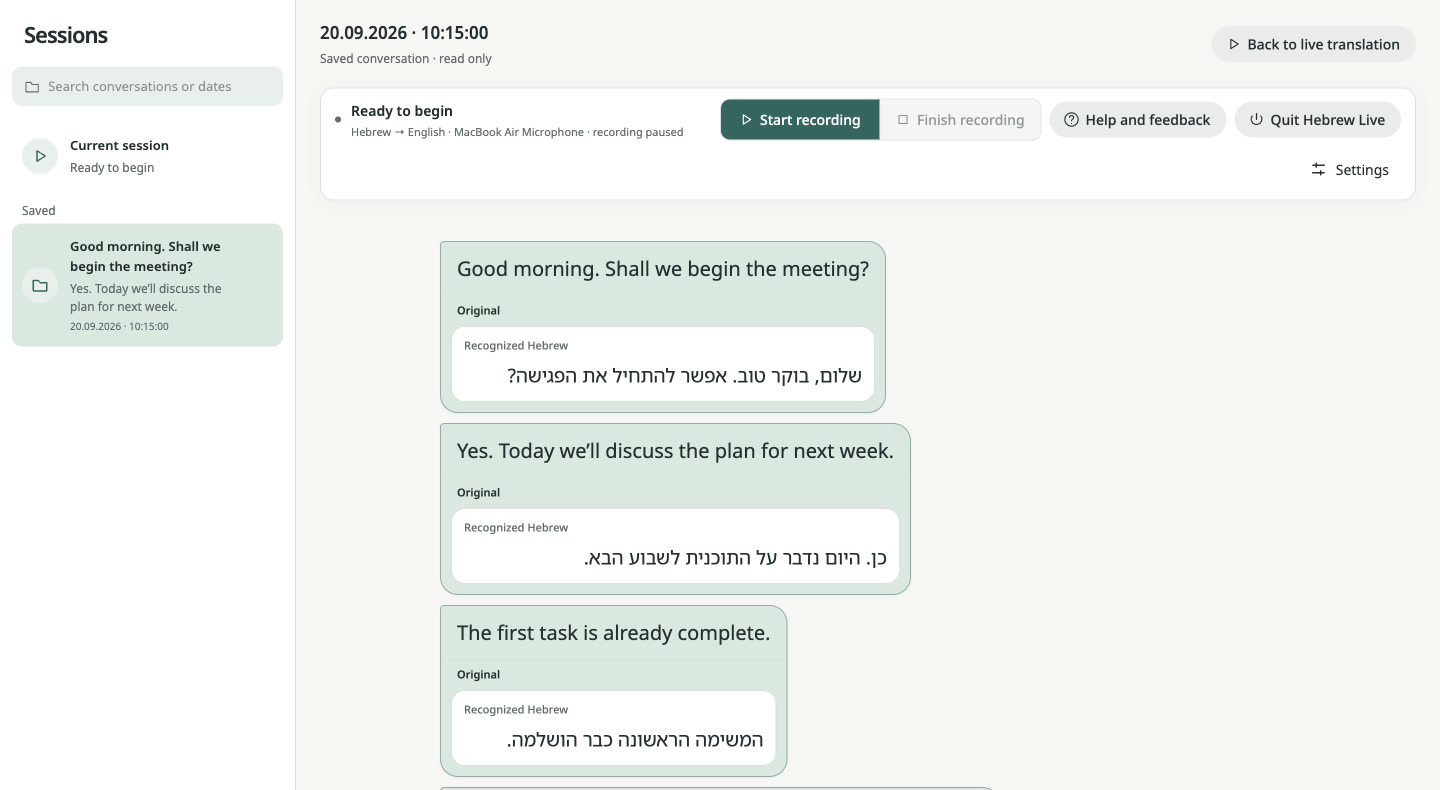The width and height of the screenshot is (1440, 790).
Task: Click the Original label under "The first task" message
Action: [x=478, y=674]
